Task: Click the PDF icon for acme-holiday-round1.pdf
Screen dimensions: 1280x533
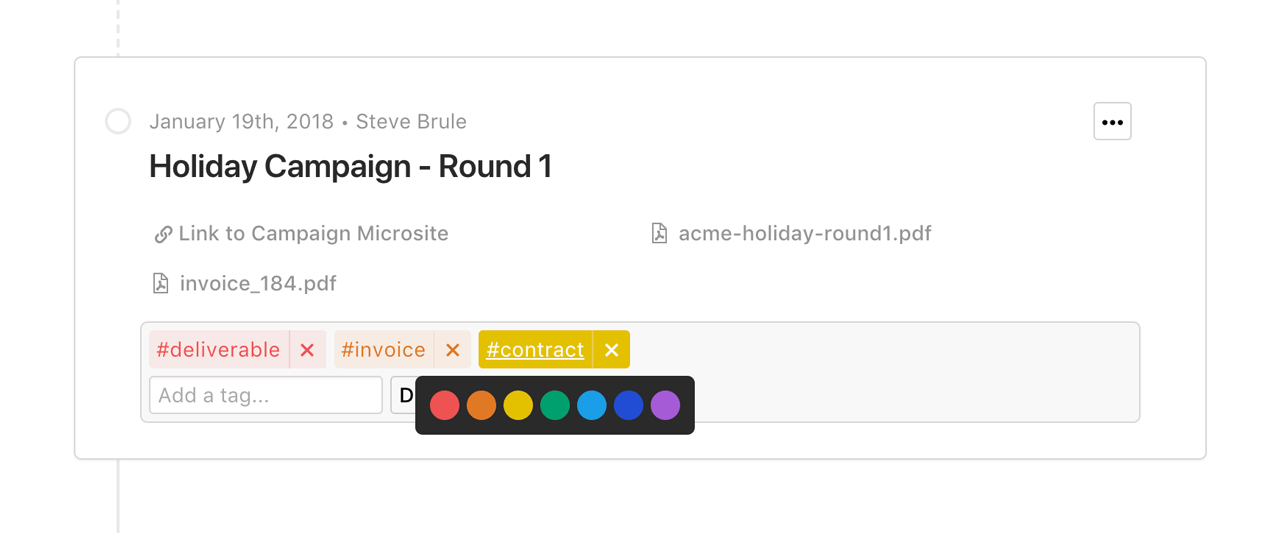Action: pyautogui.click(x=659, y=234)
